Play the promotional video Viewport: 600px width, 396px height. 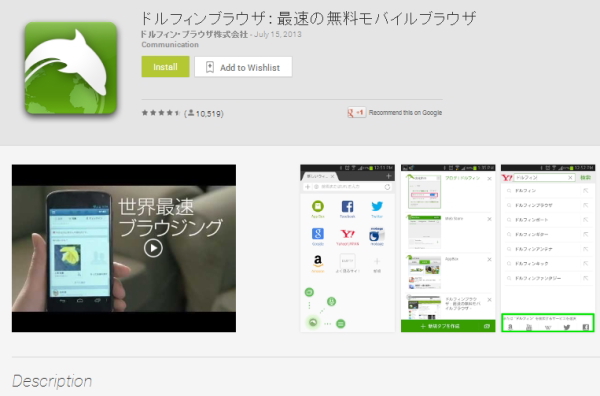coord(153,248)
